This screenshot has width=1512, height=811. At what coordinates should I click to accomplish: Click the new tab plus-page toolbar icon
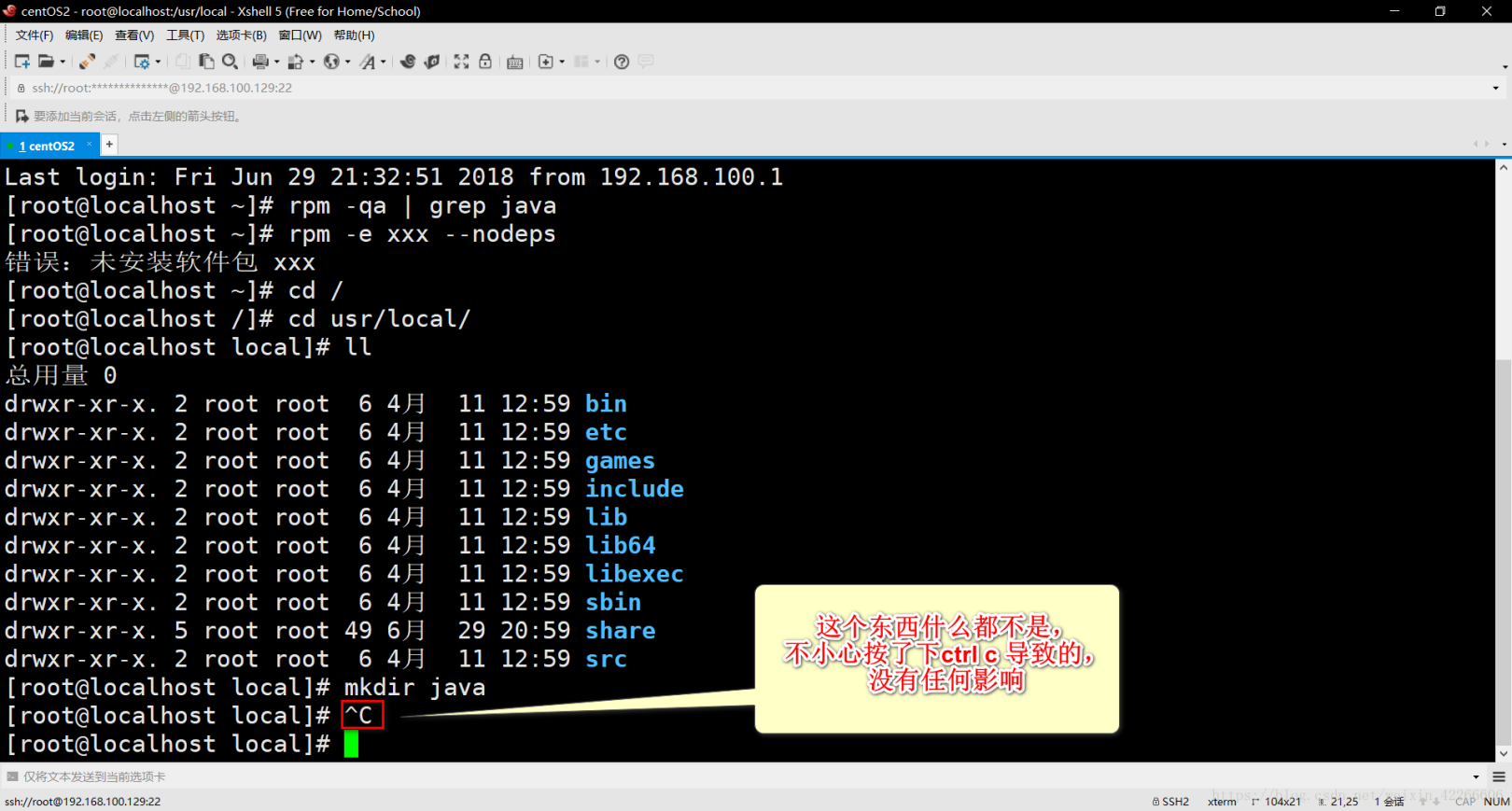(x=546, y=62)
